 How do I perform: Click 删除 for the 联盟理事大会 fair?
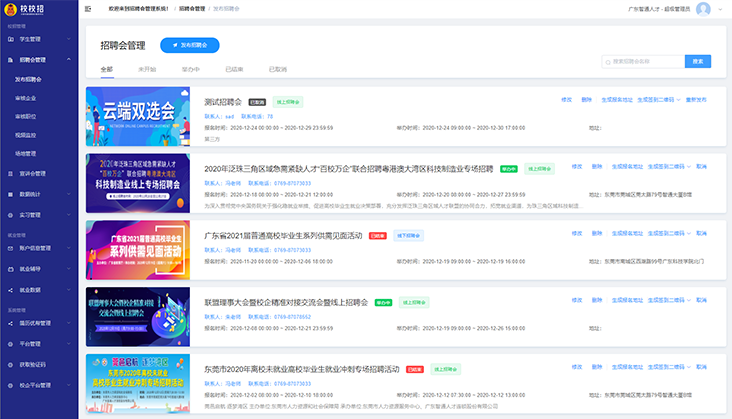pos(597,300)
